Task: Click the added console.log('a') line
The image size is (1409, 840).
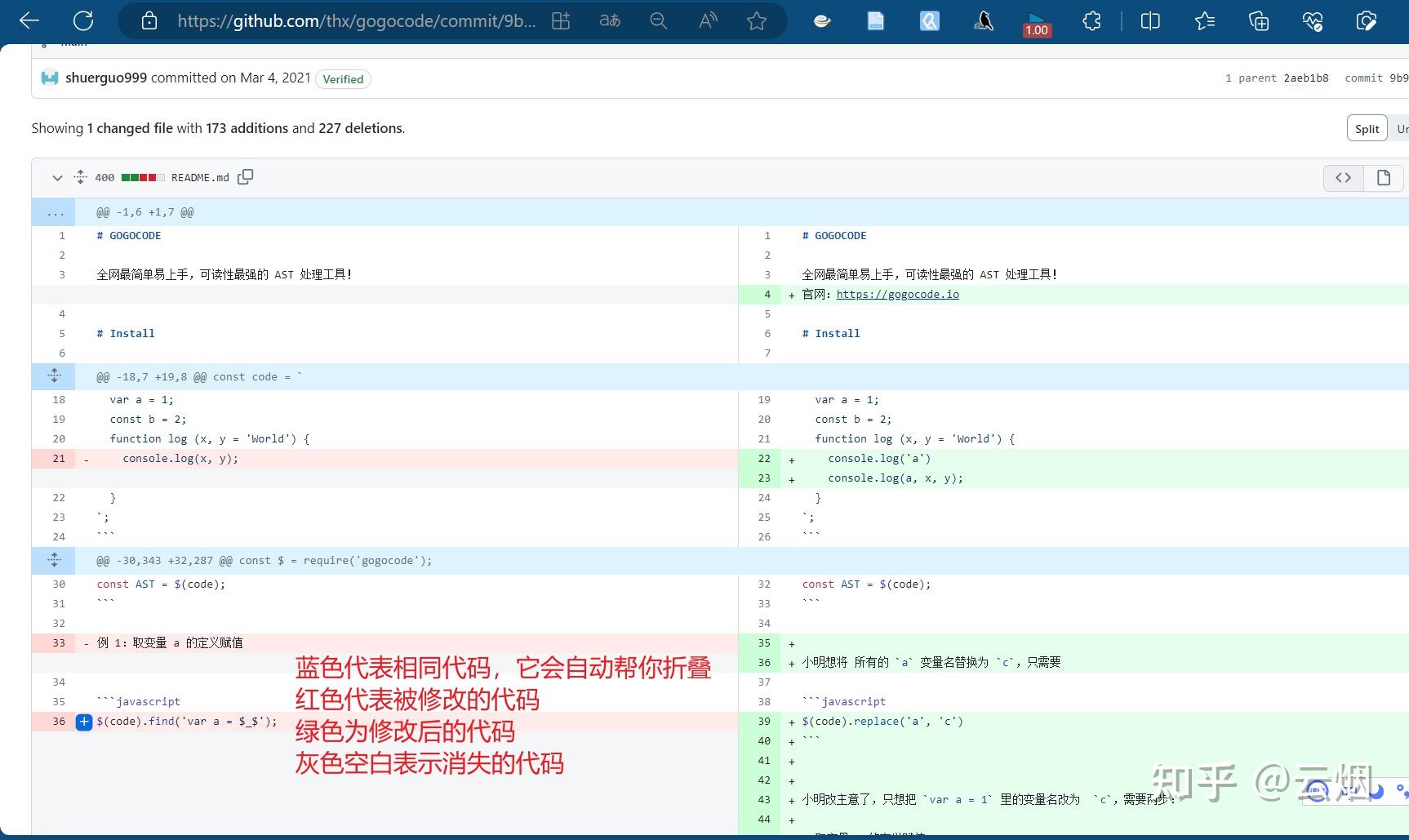Action: (x=879, y=459)
